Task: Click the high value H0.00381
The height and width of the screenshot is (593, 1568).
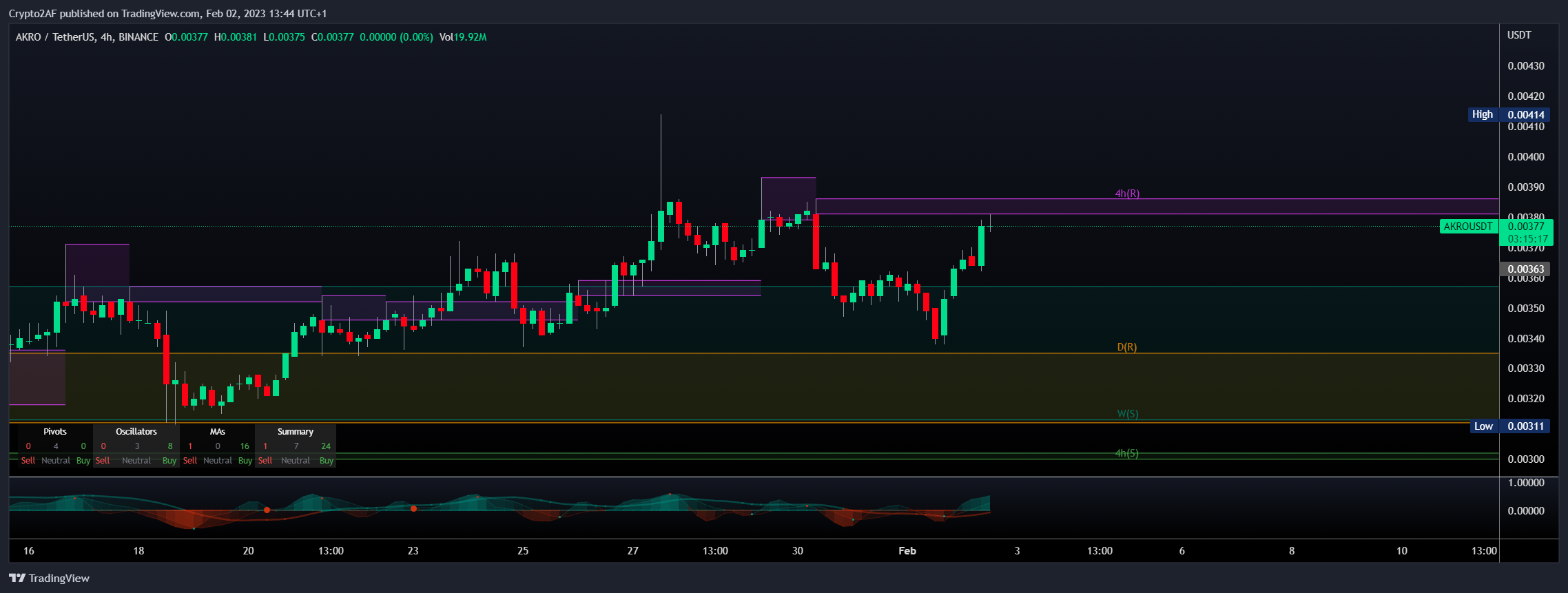Action: [236, 37]
